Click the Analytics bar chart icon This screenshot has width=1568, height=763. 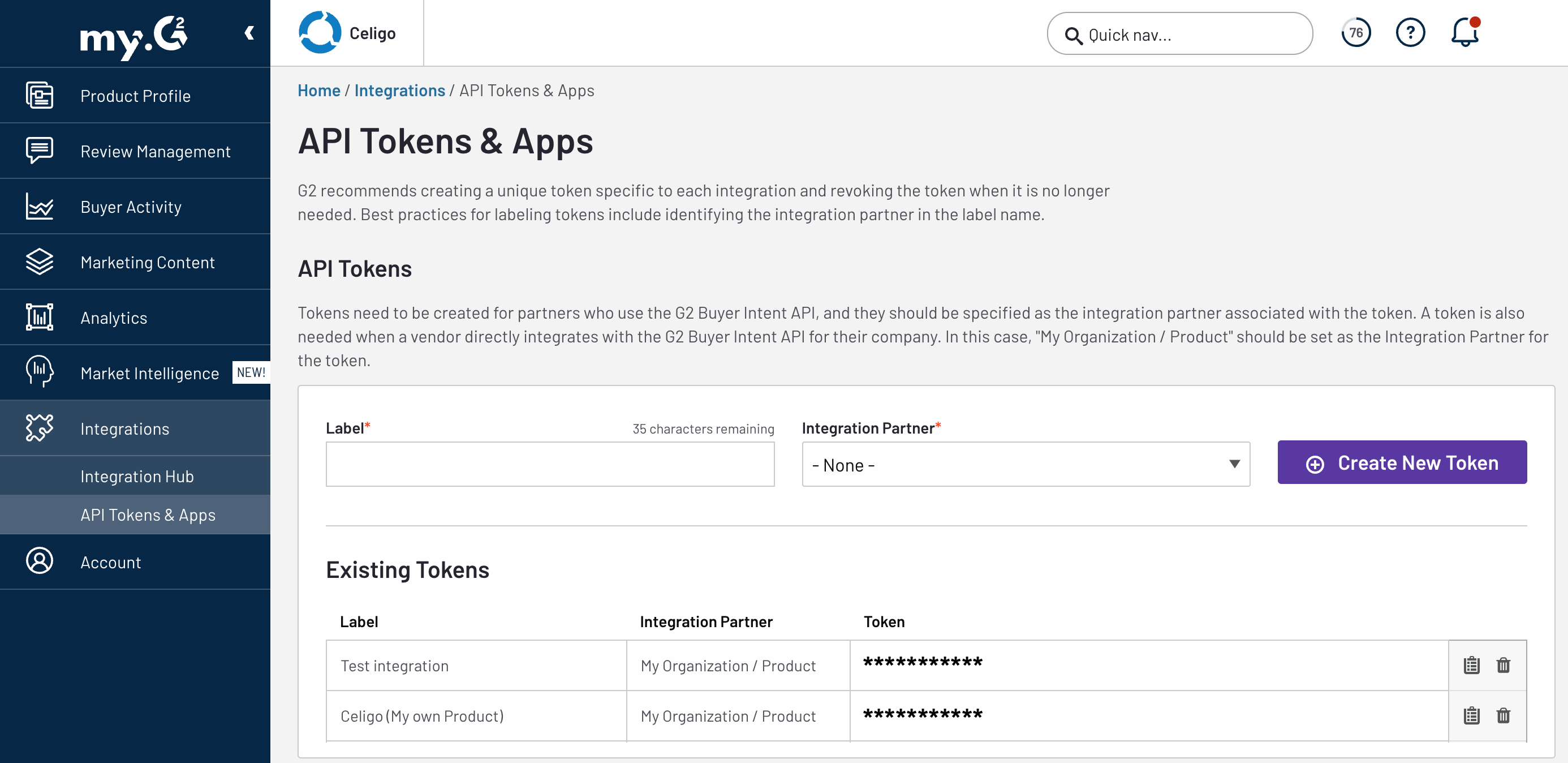tap(40, 318)
